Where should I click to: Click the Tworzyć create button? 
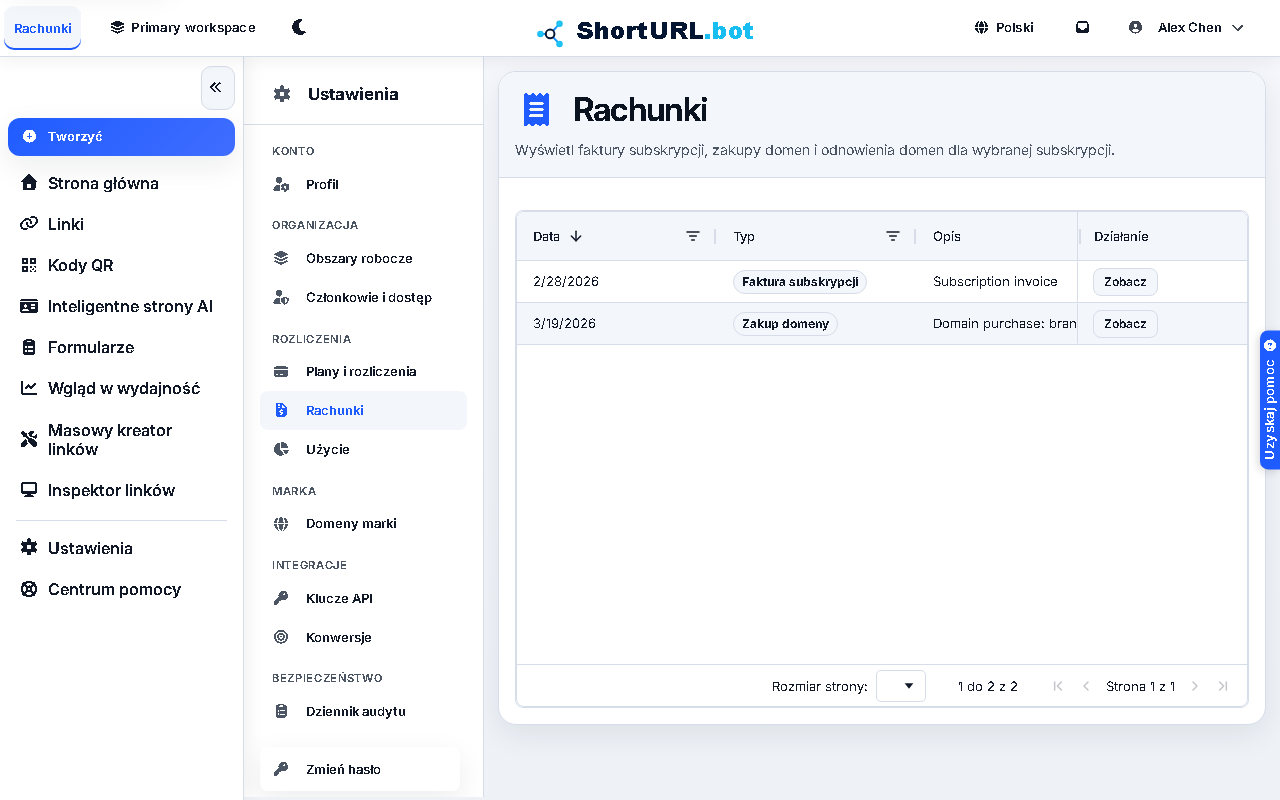coord(121,137)
